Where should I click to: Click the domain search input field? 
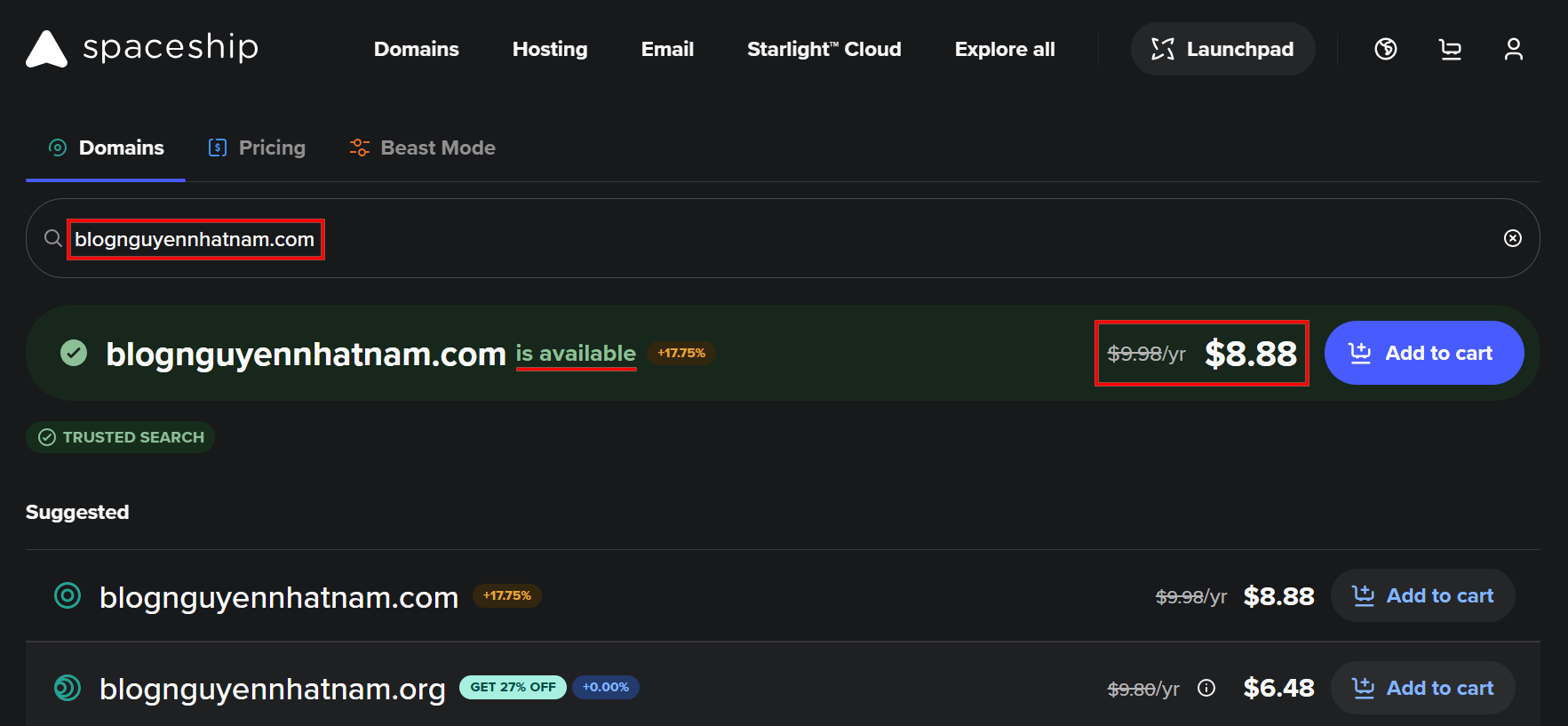(711, 239)
